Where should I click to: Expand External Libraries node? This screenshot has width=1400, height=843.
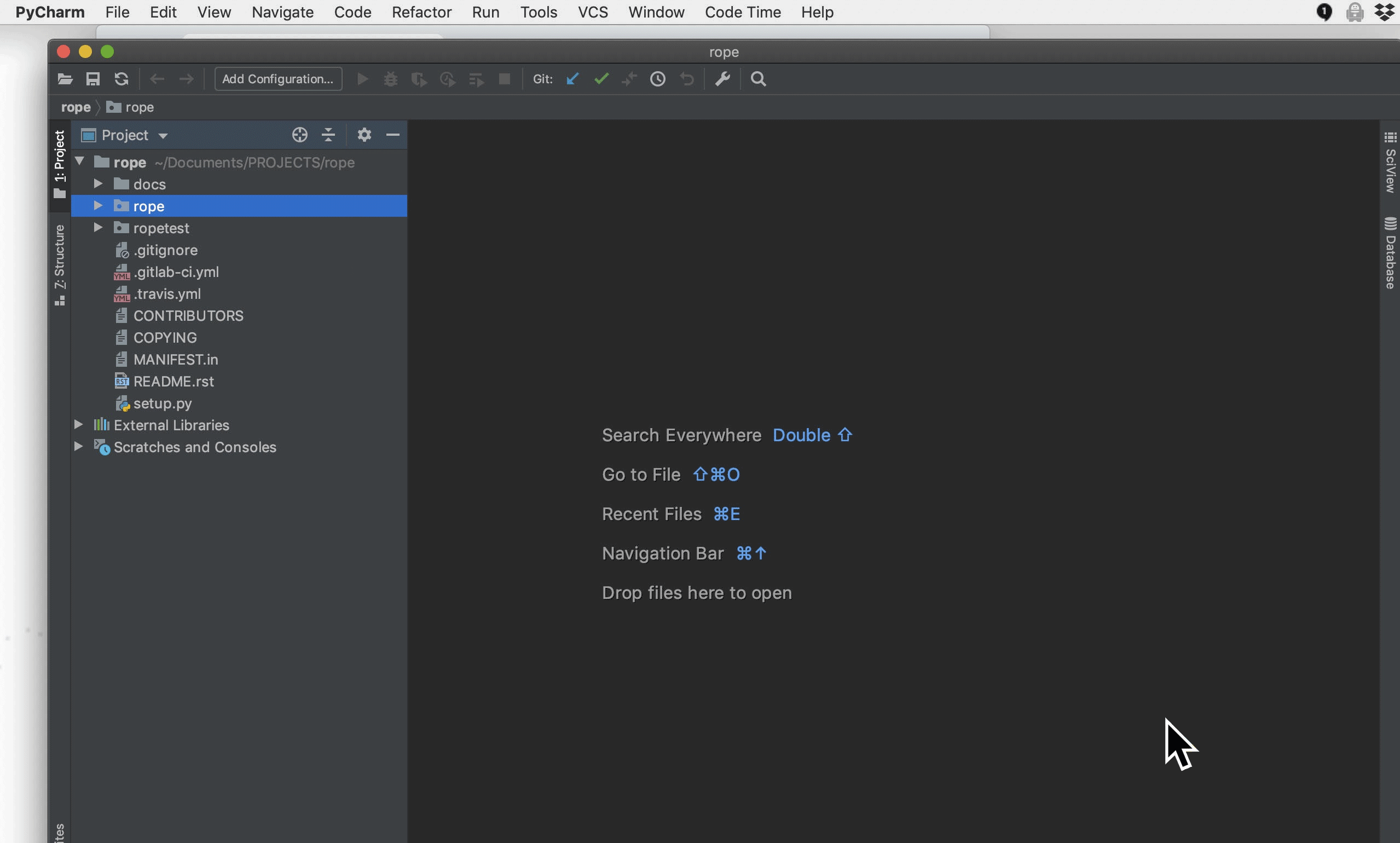coord(79,424)
